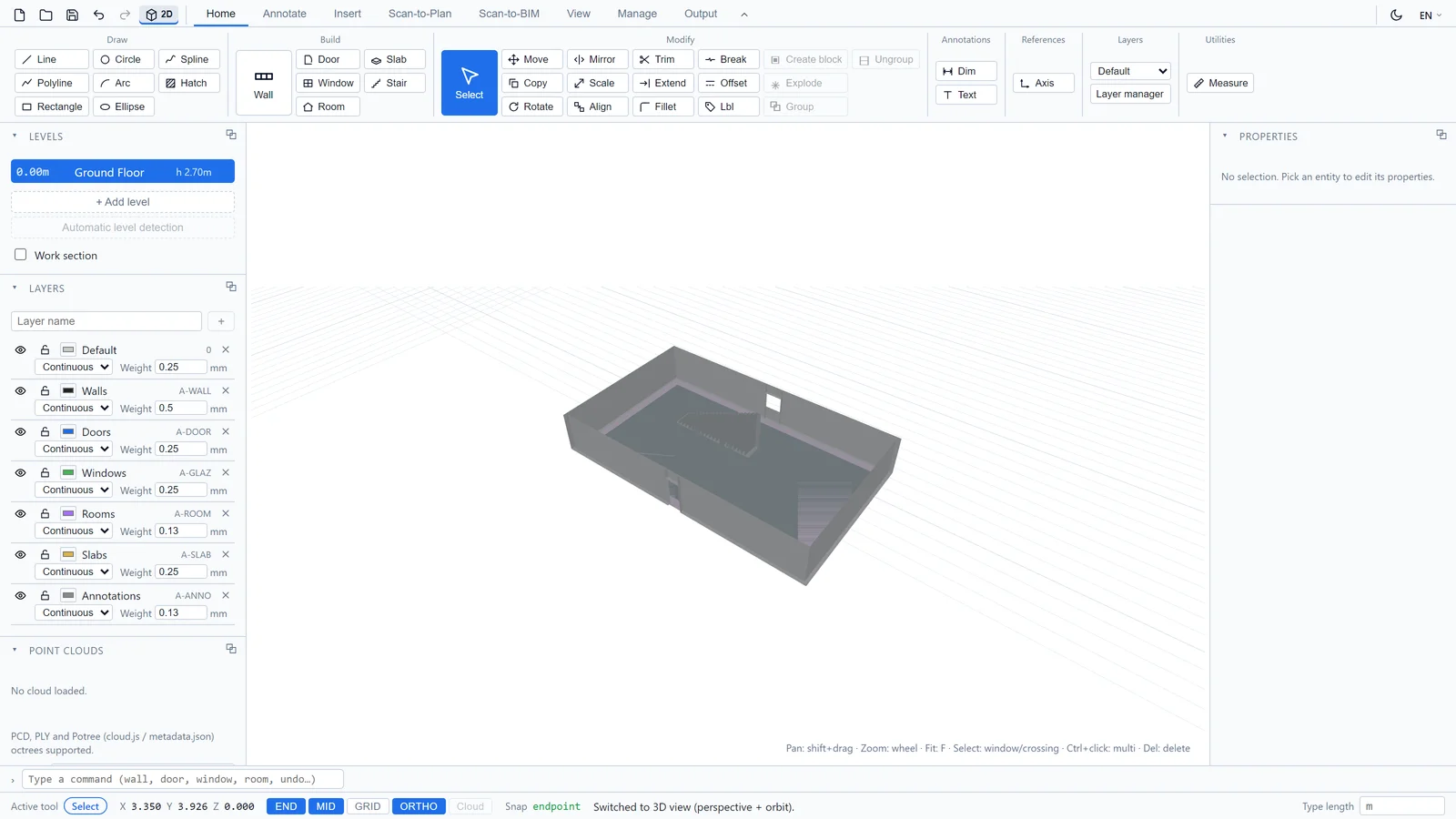Insert a Window element
This screenshot has height=819, width=1456.
click(x=328, y=83)
